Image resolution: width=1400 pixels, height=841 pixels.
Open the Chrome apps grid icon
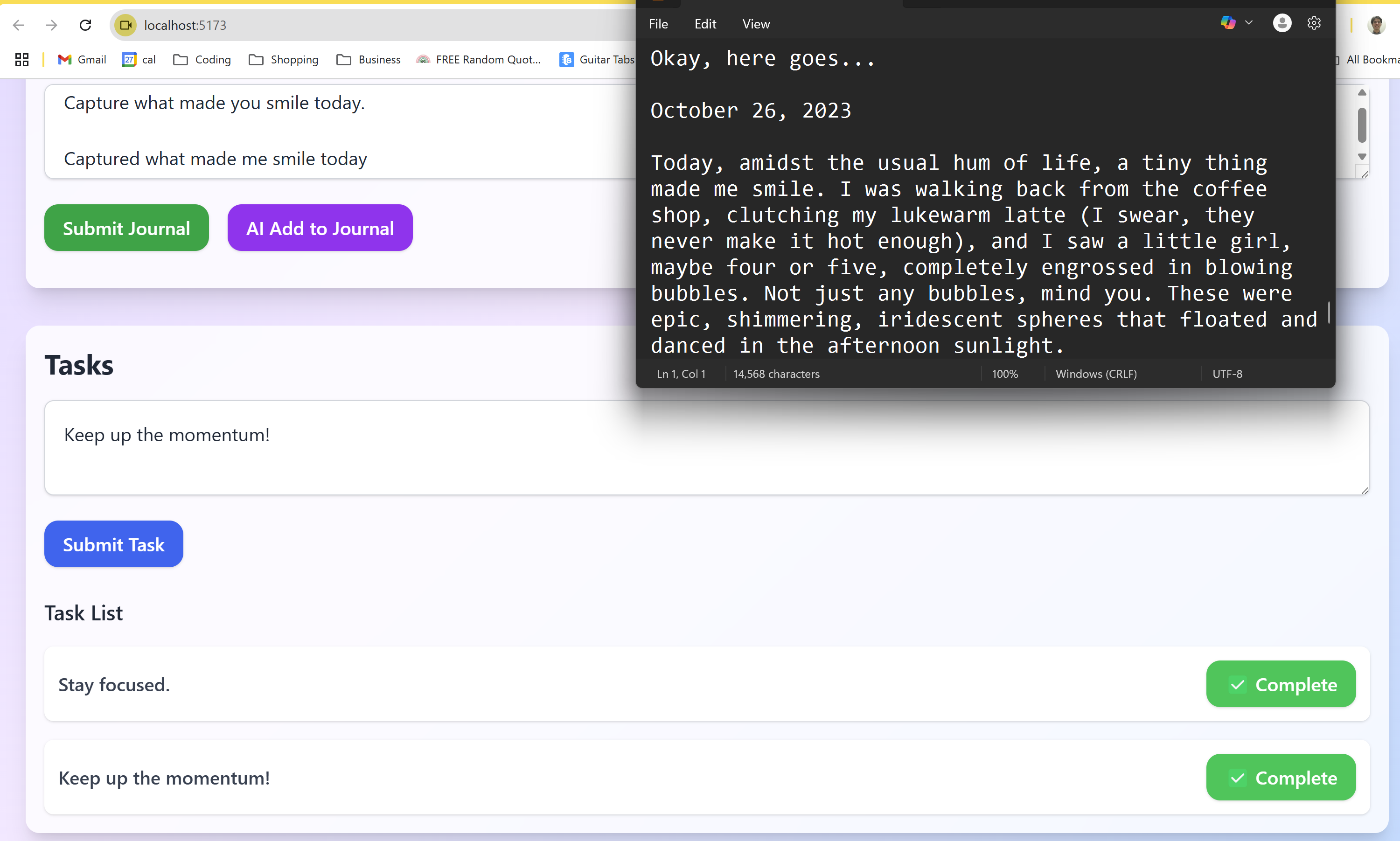21,60
